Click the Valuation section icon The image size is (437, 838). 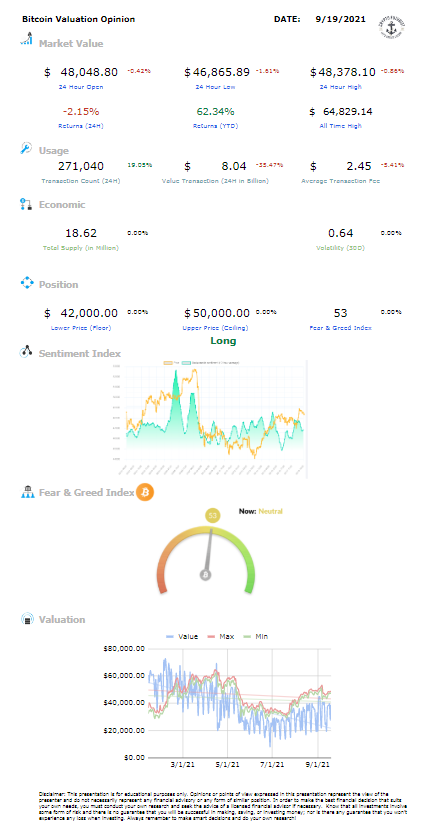pos(27,619)
